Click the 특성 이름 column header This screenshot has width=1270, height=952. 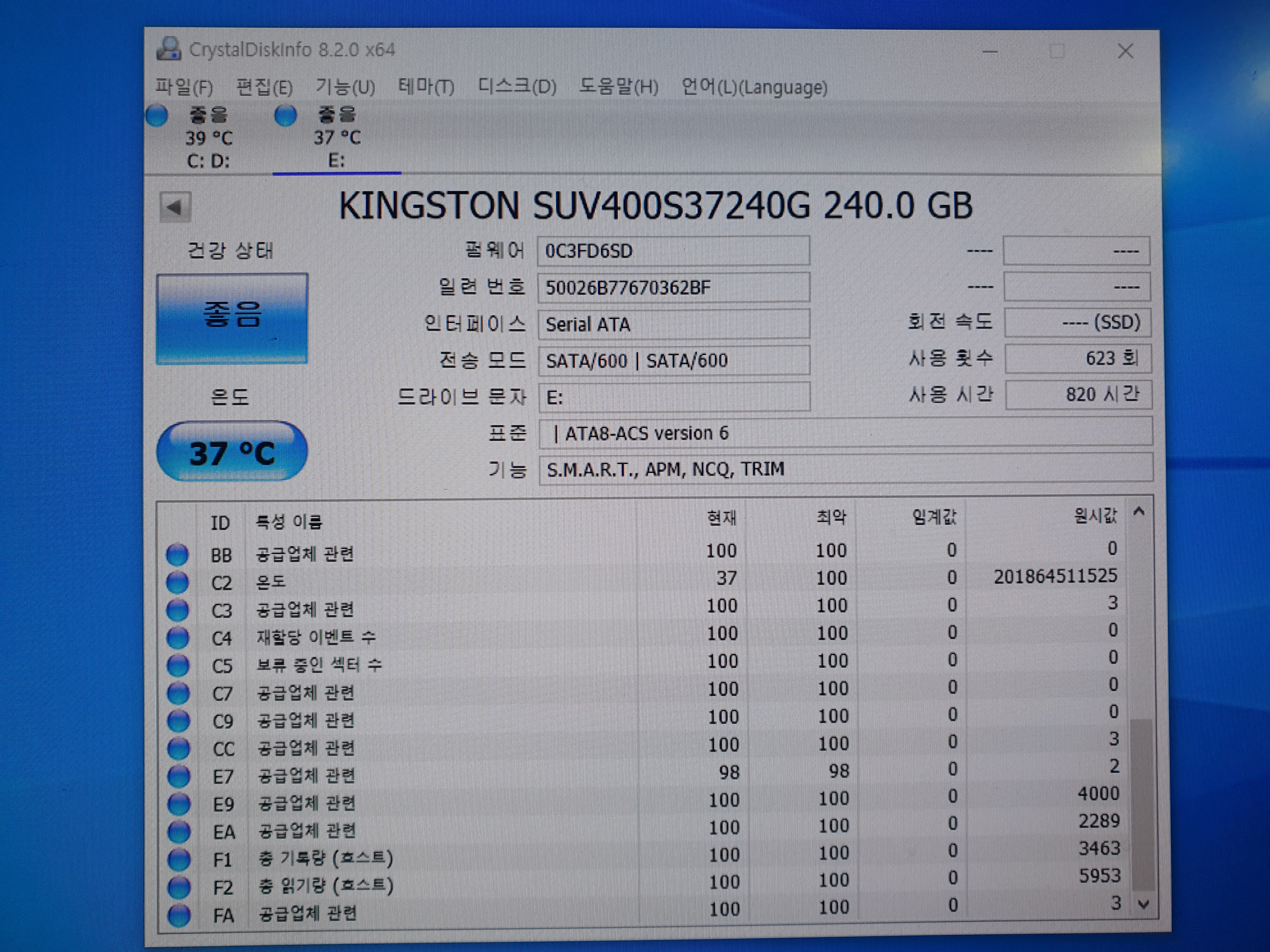point(289,522)
